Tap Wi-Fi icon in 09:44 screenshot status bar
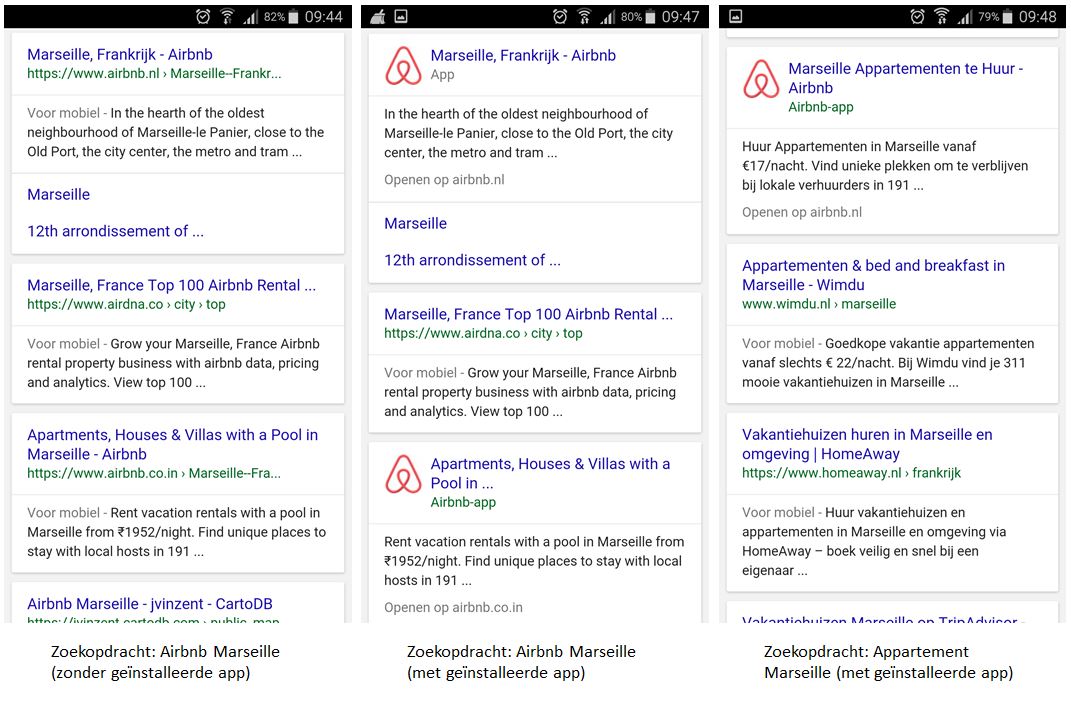Screen dimensions: 1071x705 [x=227, y=16]
